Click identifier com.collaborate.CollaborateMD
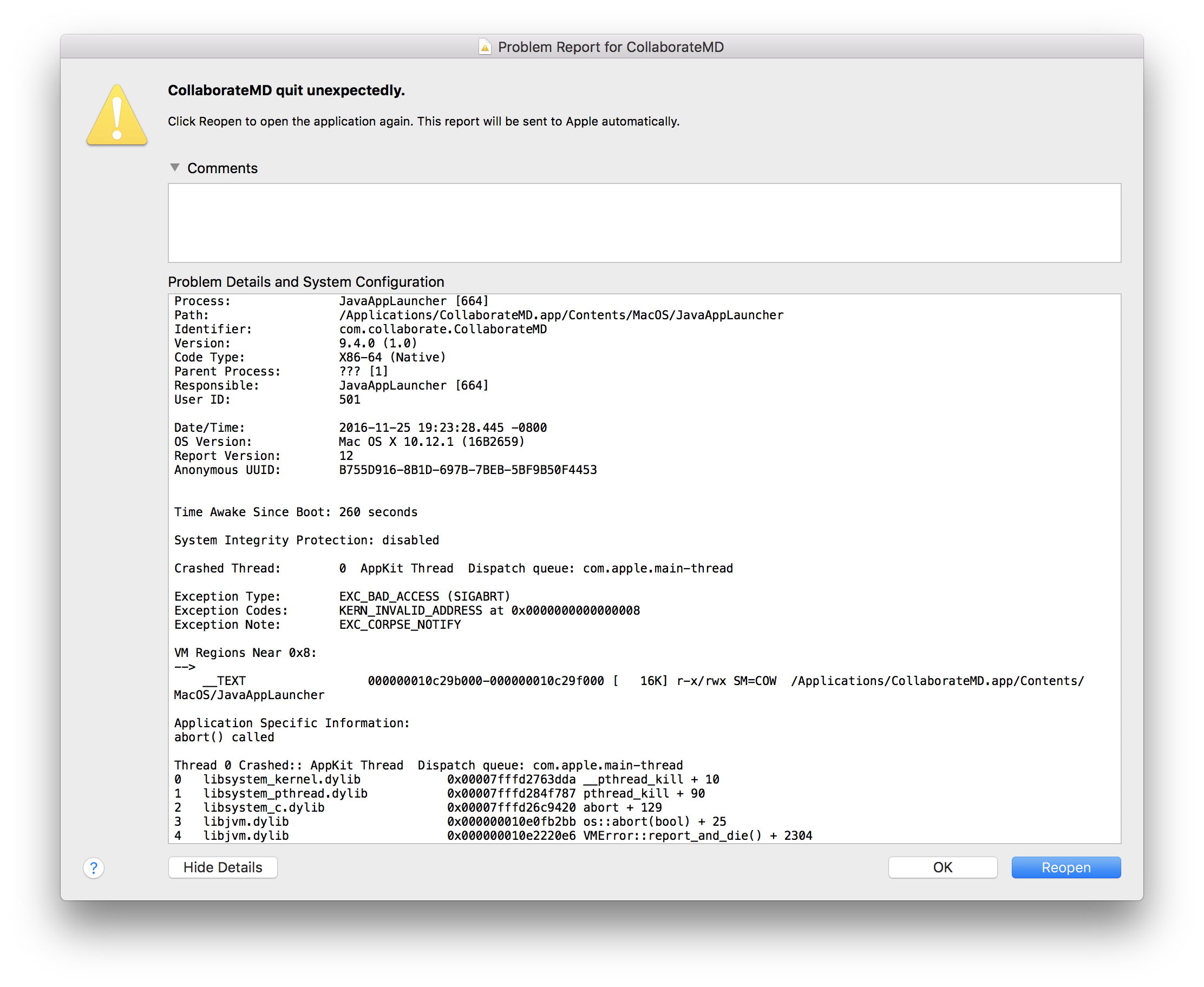Image resolution: width=1204 pixels, height=987 pixels. 443,329
